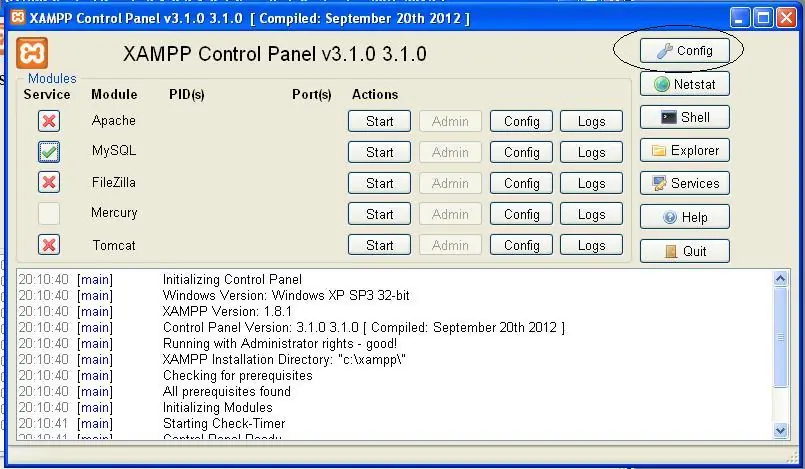Select the FileZilla module name
The width and height of the screenshot is (805, 469).
[x=113, y=182]
